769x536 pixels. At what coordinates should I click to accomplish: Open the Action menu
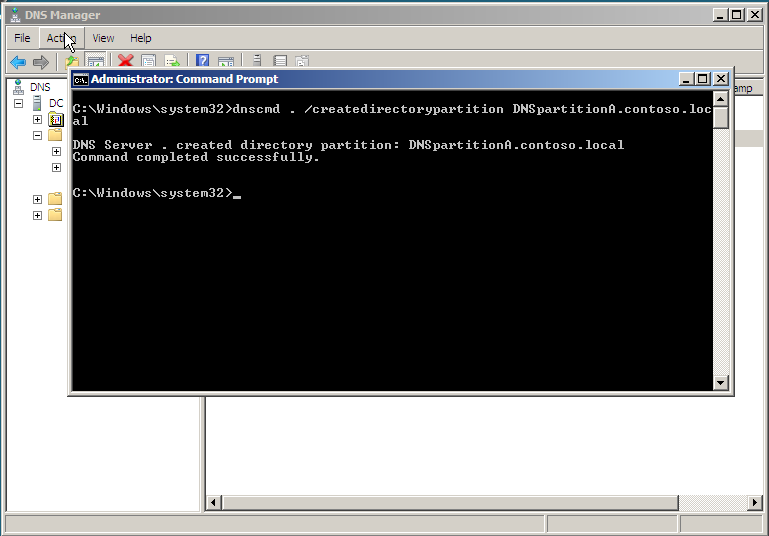(61, 38)
